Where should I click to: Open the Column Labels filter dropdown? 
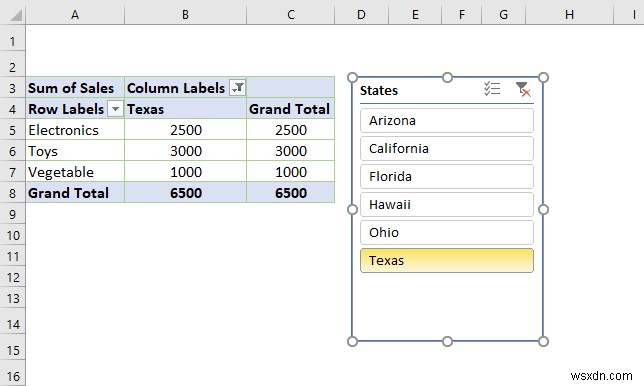coord(237,87)
